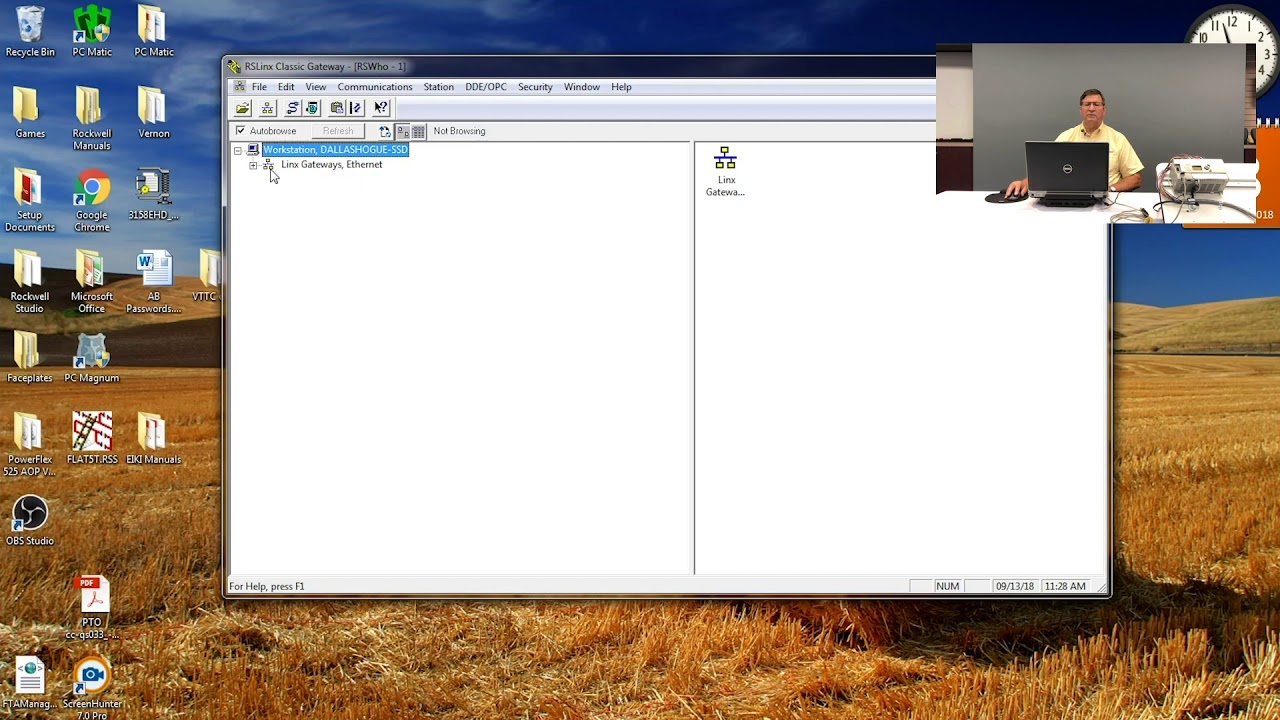This screenshot has height=720, width=1280.
Task: Click For Help, press F1 status text
Action: tap(267, 586)
